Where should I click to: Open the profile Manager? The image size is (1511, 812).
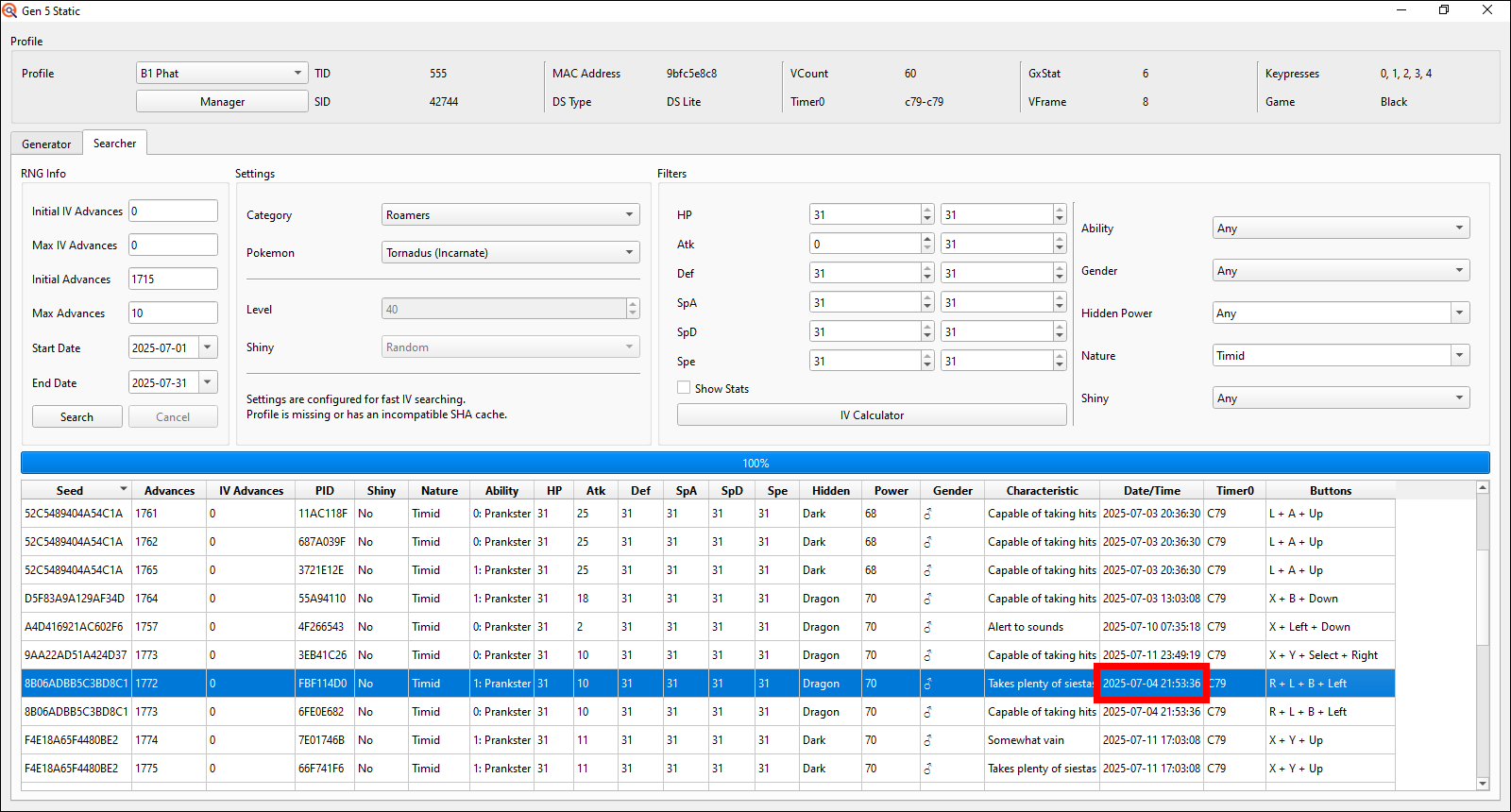[222, 102]
